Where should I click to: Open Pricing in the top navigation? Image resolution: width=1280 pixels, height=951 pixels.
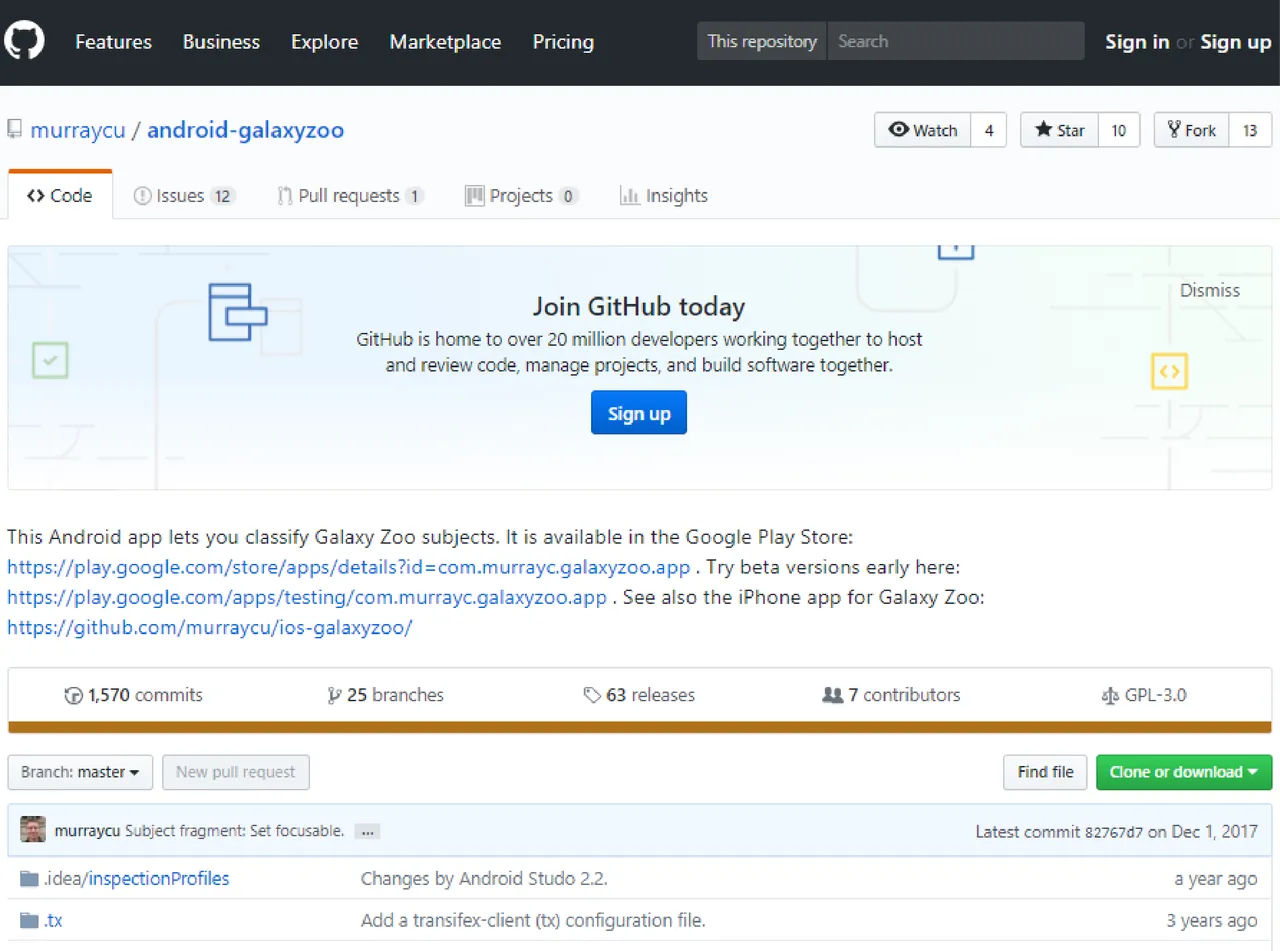point(563,42)
